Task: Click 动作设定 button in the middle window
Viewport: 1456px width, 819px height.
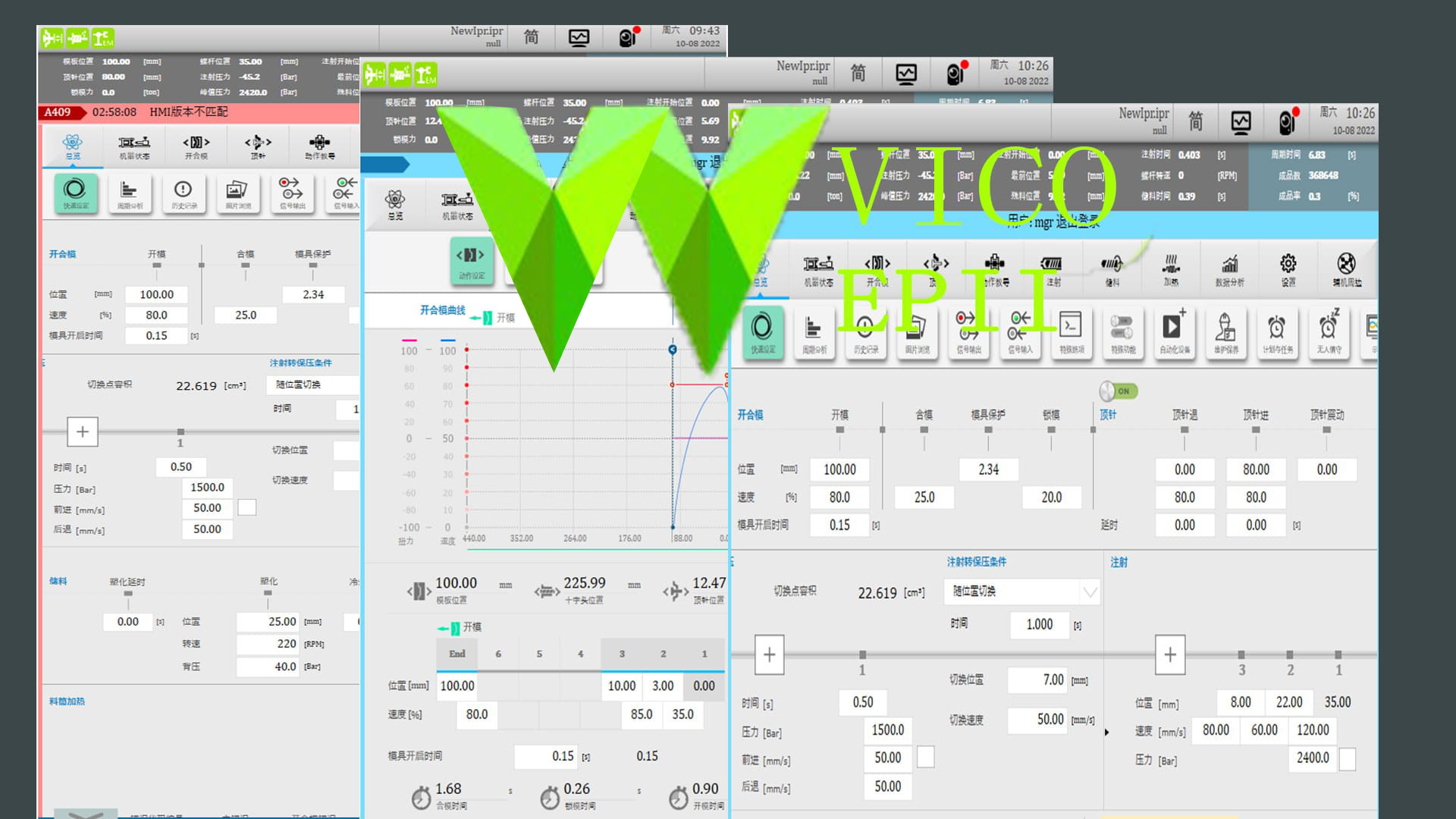Action: tap(472, 261)
